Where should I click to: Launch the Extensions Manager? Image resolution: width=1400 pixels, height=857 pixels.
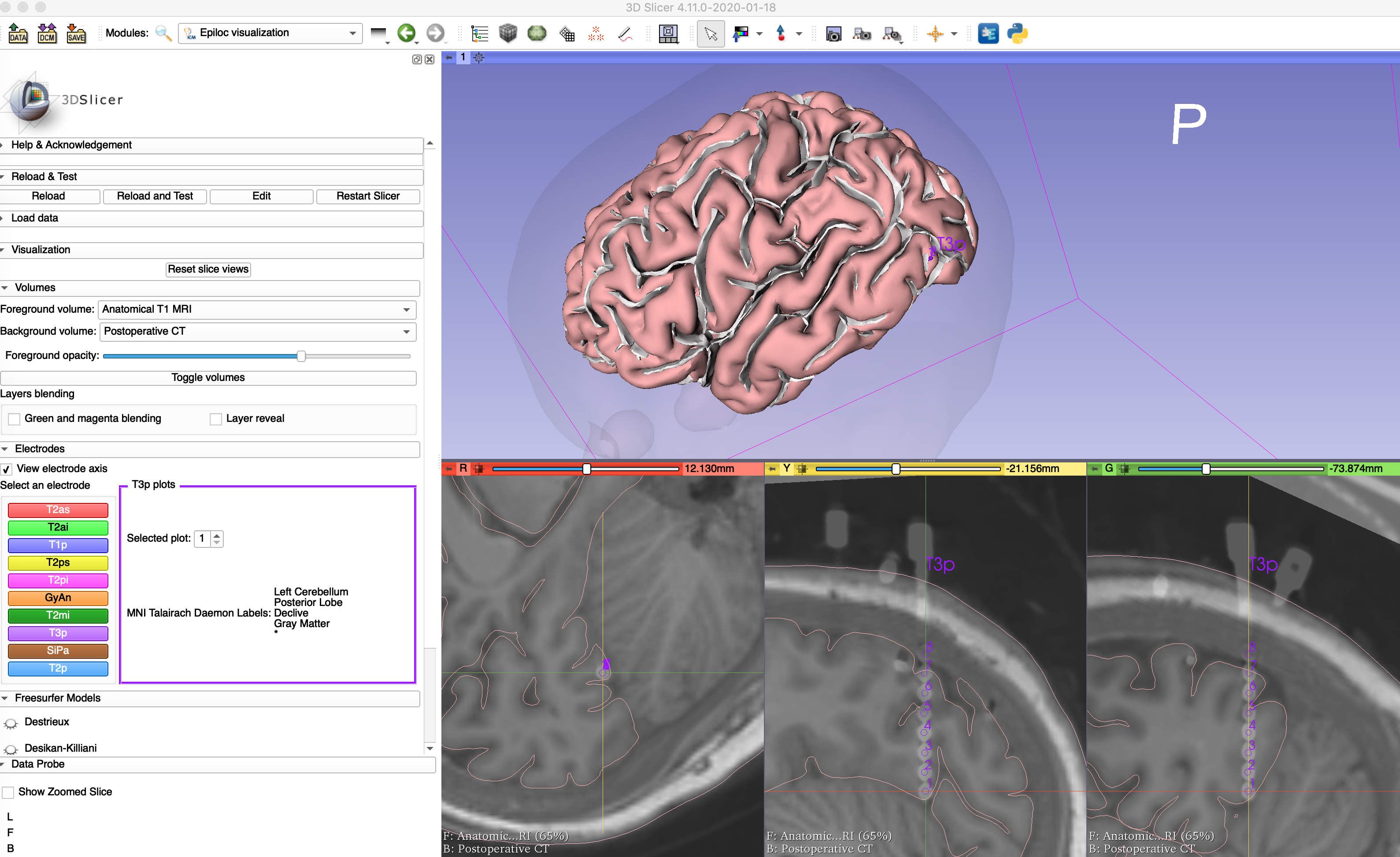point(989,33)
